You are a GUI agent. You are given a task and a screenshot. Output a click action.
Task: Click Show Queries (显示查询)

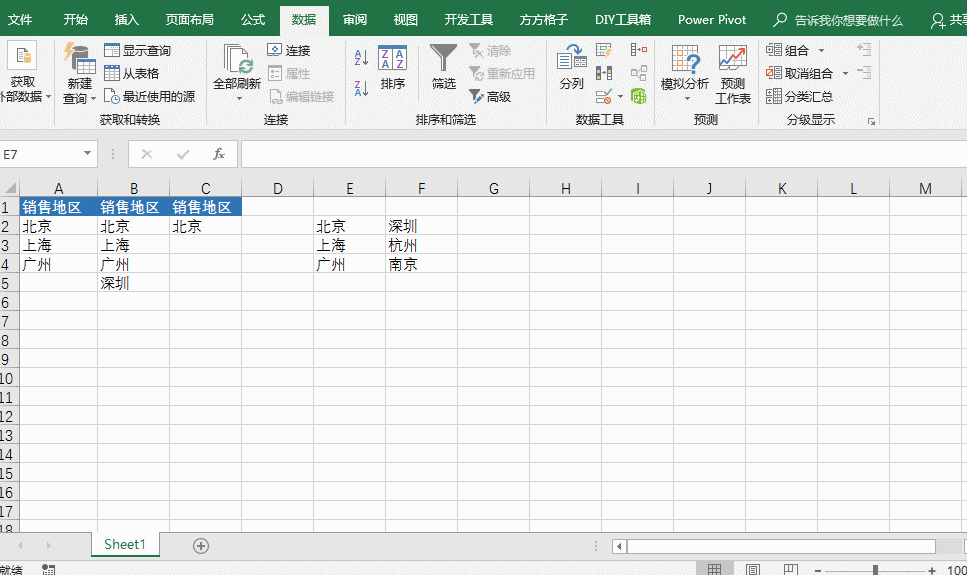coord(138,51)
